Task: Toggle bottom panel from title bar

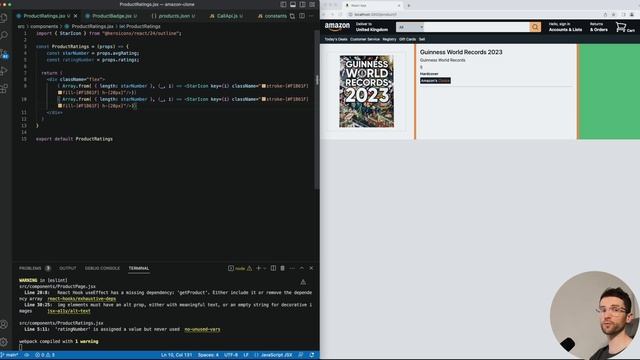Action: click(293, 4)
